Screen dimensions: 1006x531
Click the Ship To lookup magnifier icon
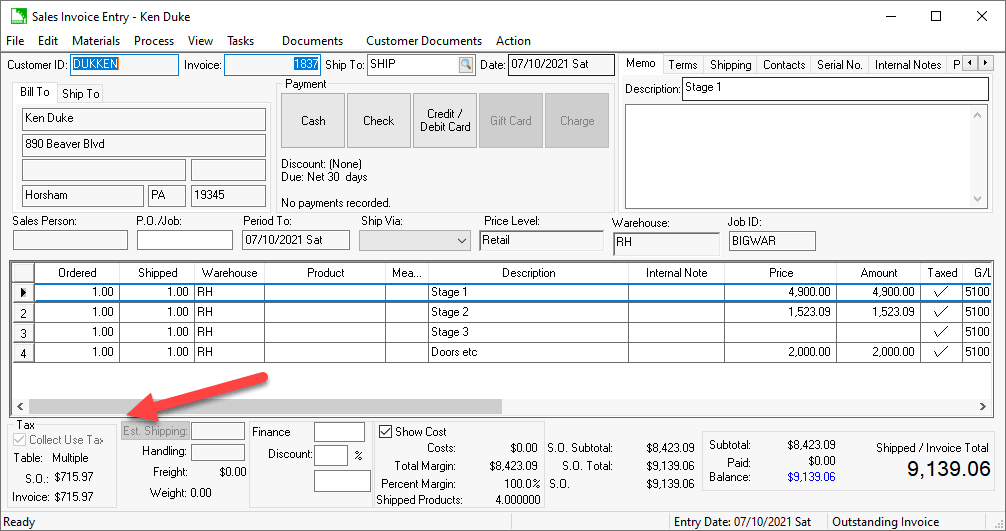point(466,65)
